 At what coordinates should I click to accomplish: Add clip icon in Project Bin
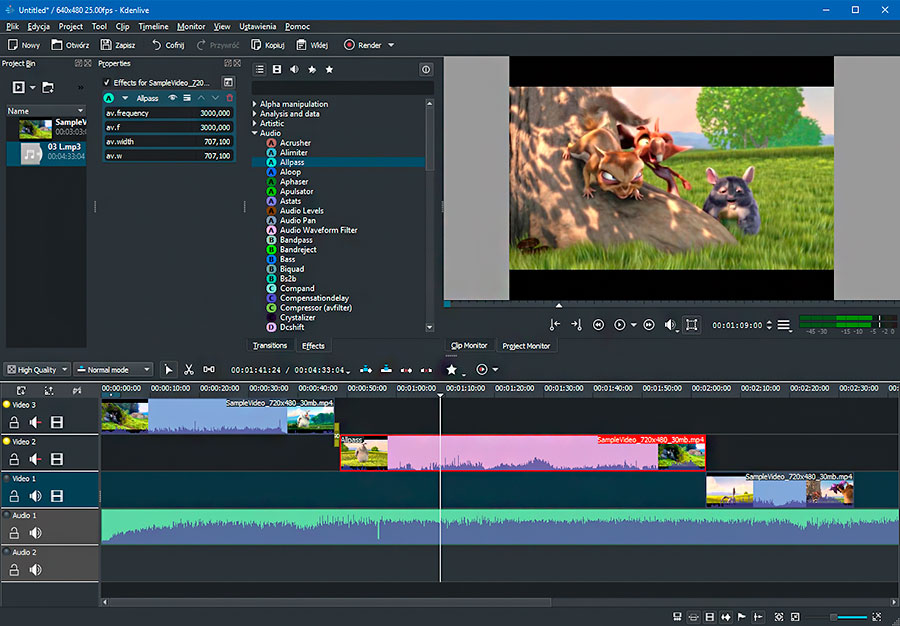point(19,87)
